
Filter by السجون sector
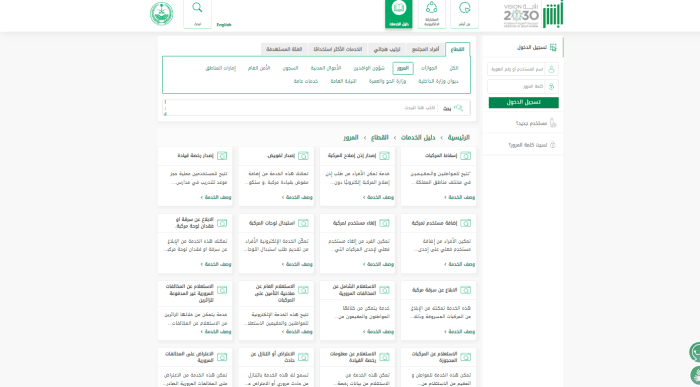pos(290,68)
